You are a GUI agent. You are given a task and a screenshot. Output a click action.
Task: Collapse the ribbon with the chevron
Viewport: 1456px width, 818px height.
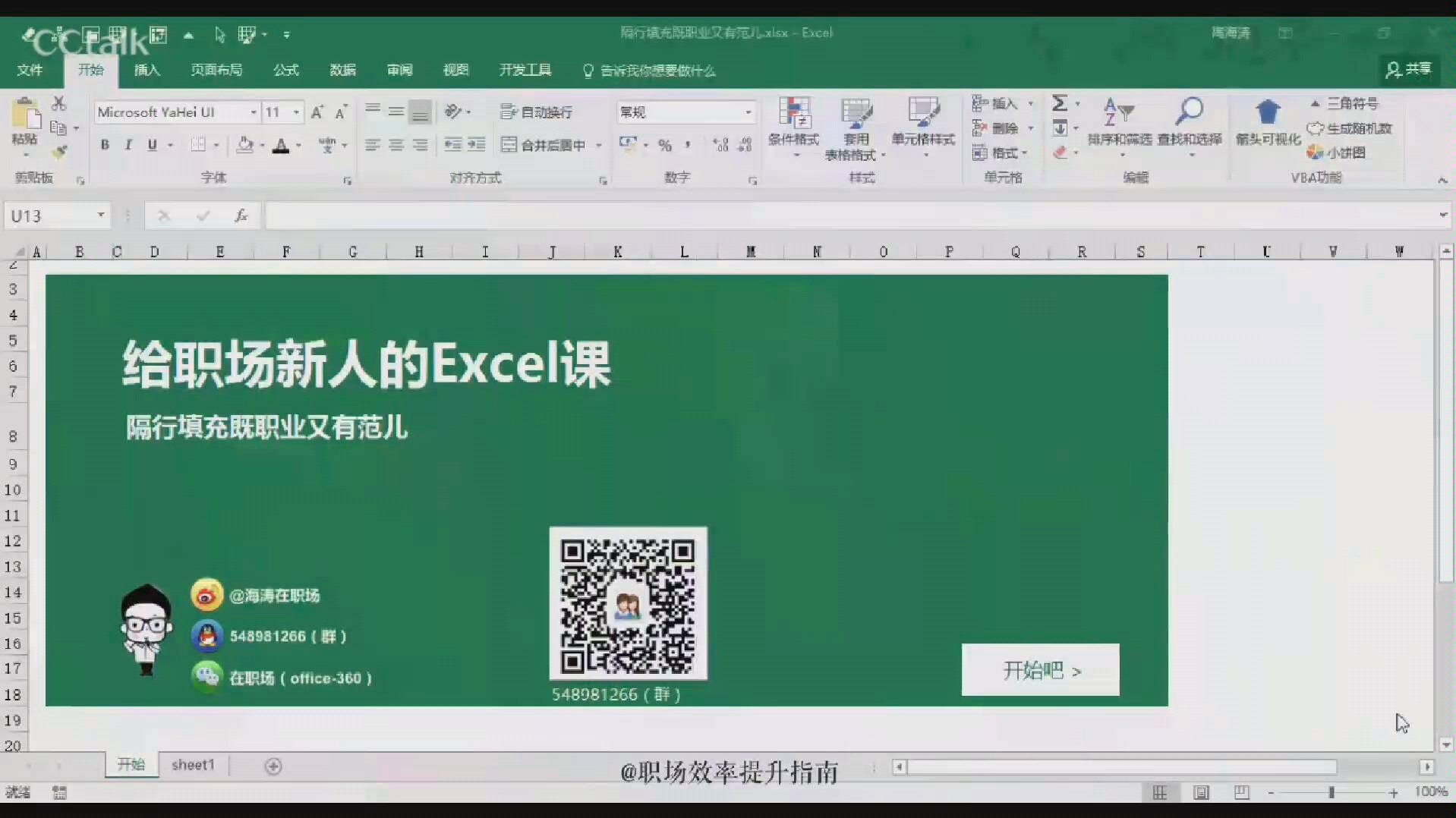coord(1442,181)
